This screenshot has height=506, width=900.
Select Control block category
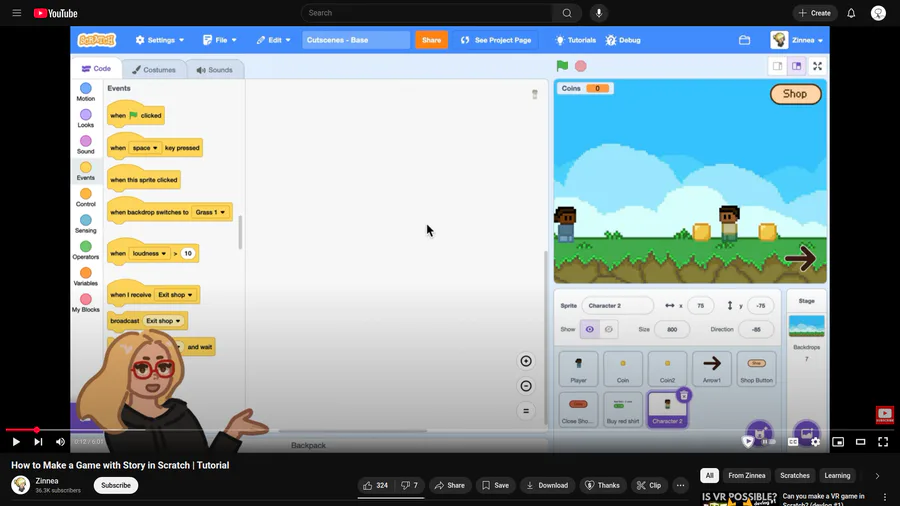tap(86, 197)
